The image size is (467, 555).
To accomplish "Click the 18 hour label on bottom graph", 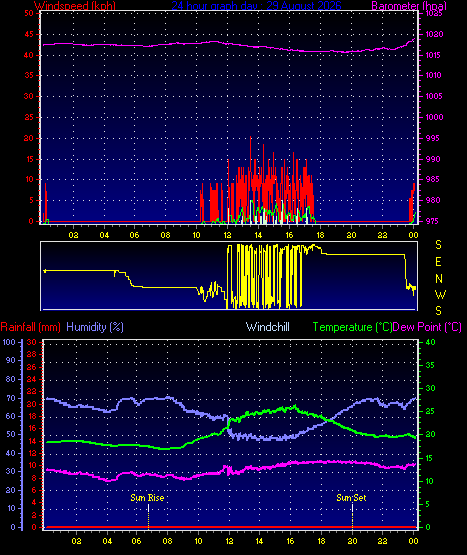I will click(321, 541).
